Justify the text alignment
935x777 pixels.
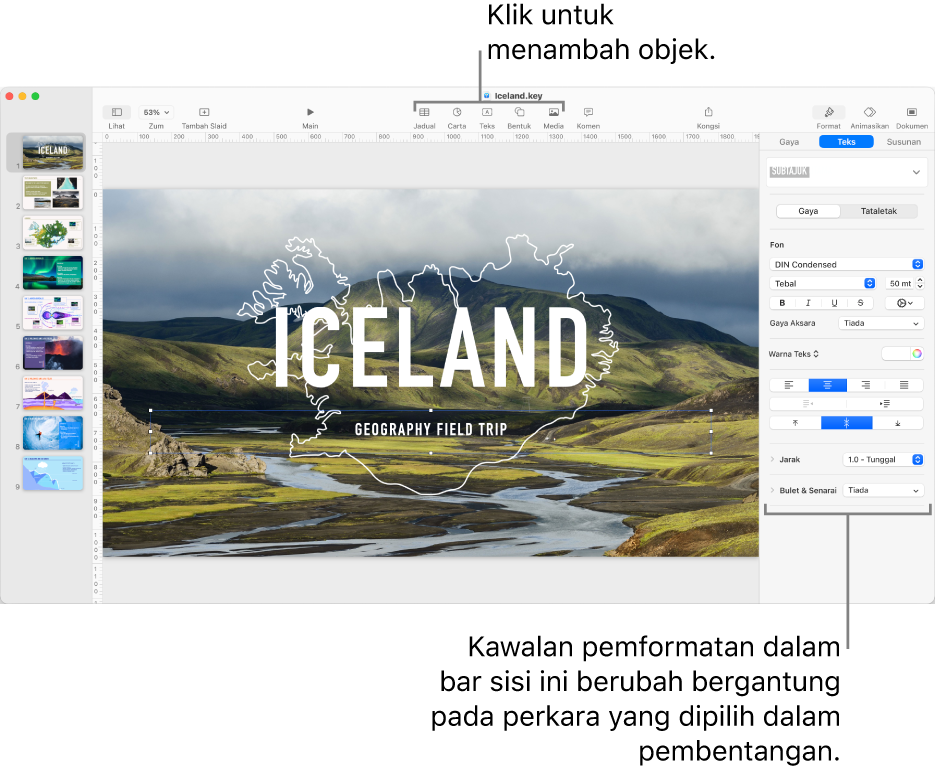point(904,385)
